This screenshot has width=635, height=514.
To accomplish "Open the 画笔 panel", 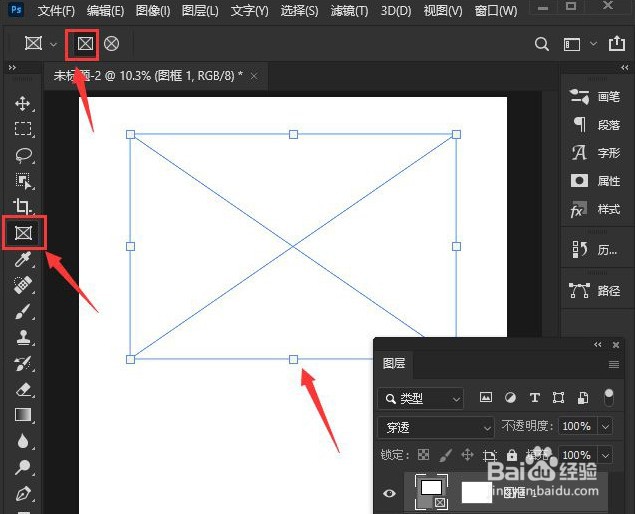I will 595,97.
